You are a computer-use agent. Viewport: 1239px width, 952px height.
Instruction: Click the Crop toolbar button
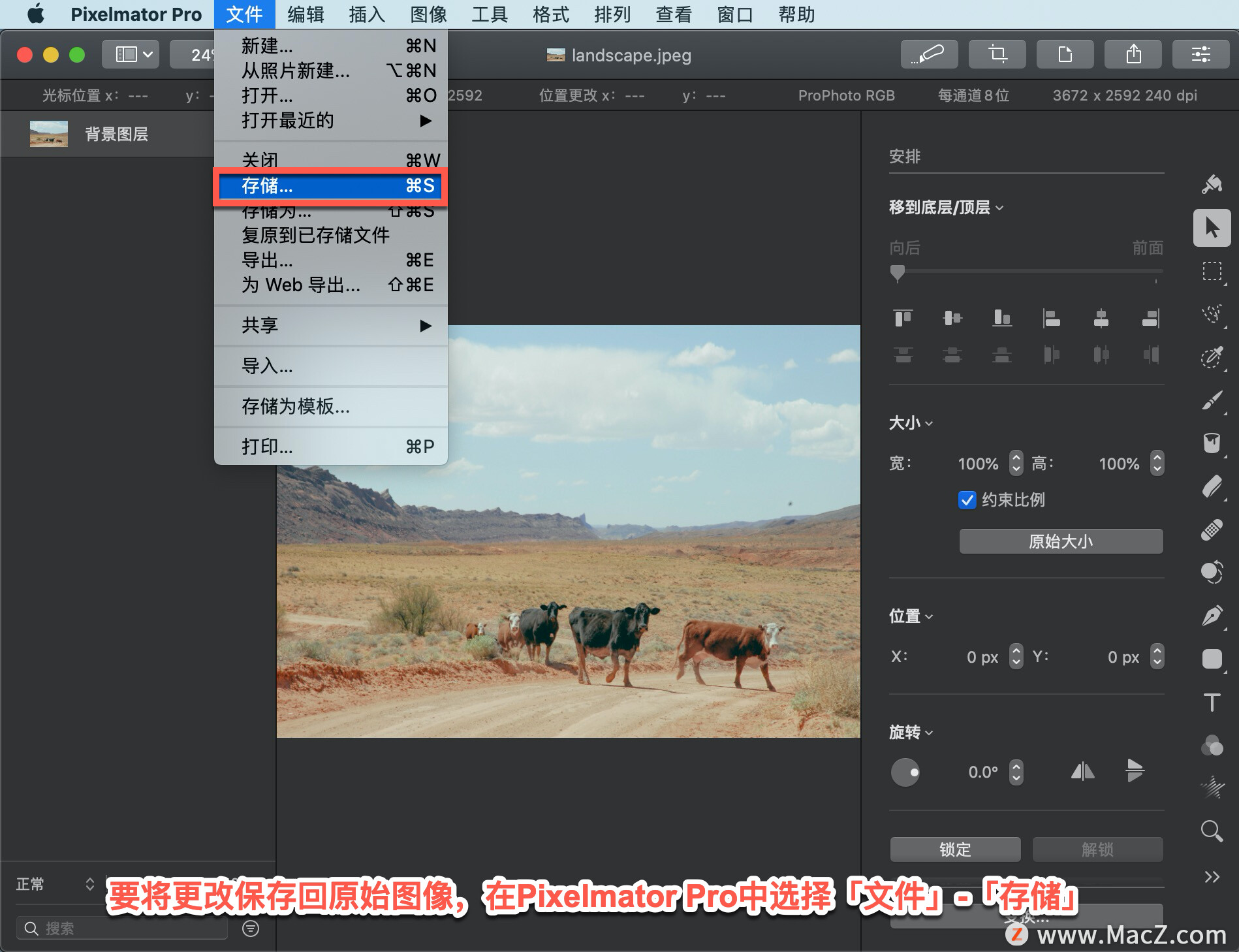click(x=997, y=54)
